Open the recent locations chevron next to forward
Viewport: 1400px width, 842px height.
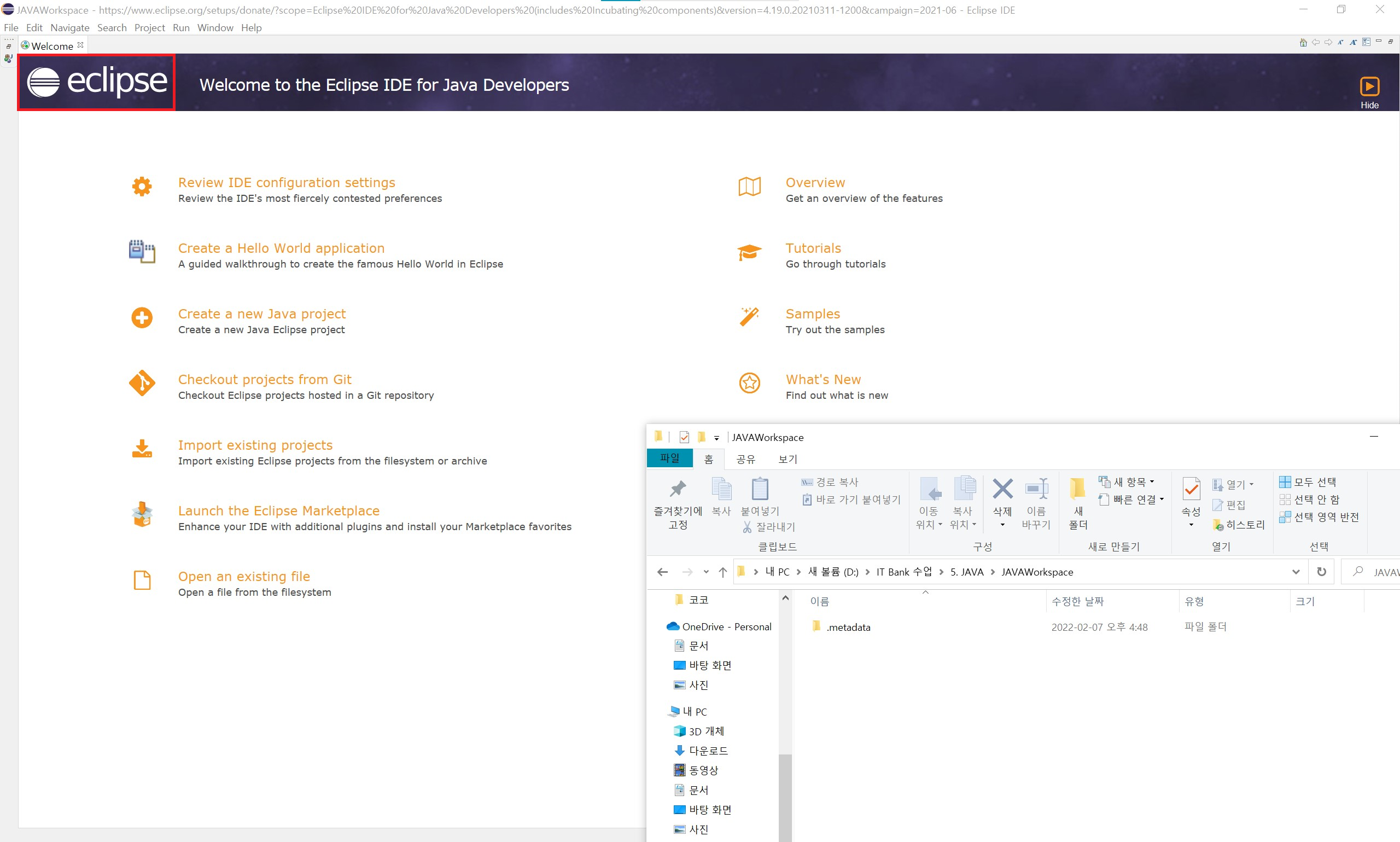point(705,572)
